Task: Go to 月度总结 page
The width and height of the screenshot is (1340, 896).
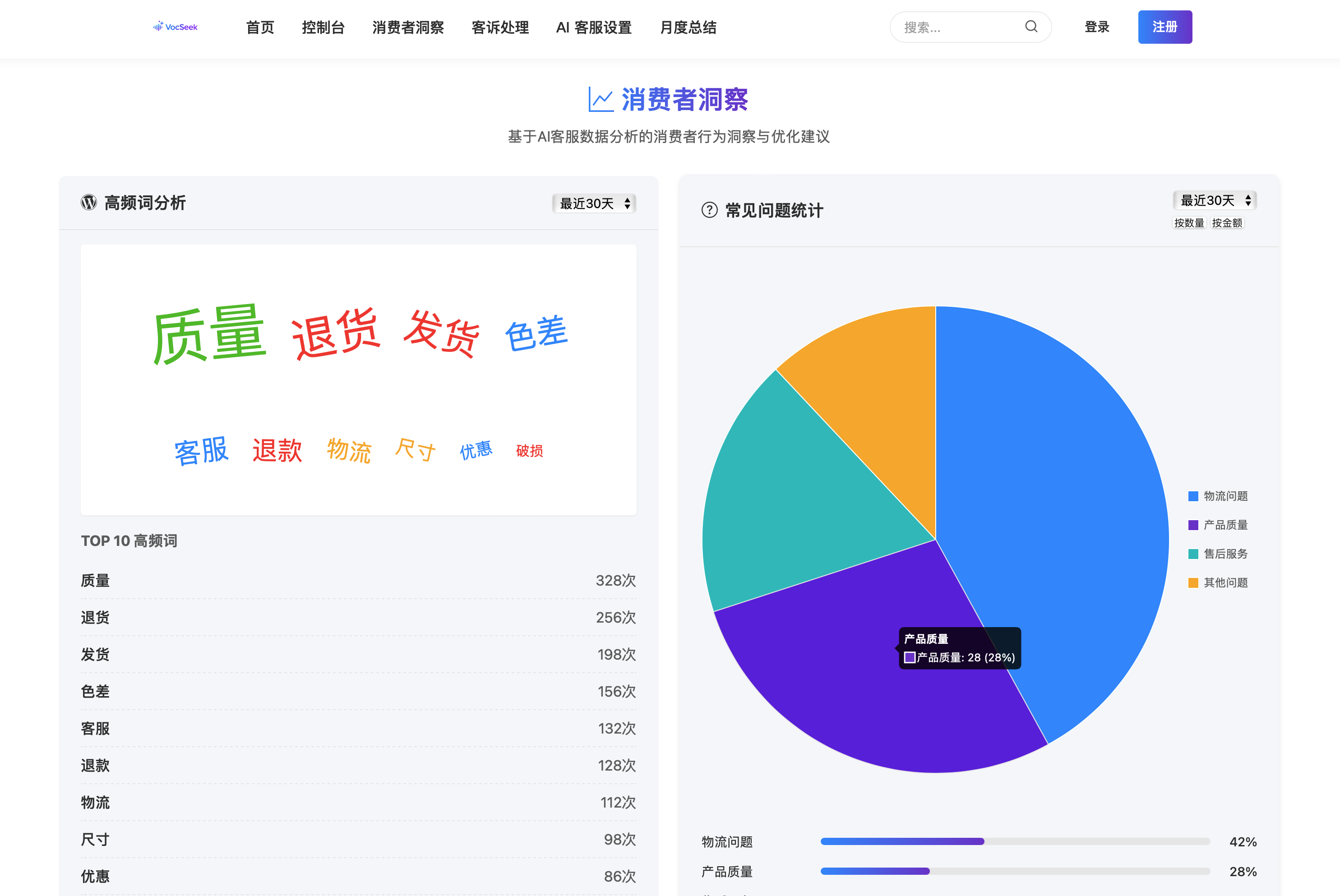Action: click(x=688, y=28)
